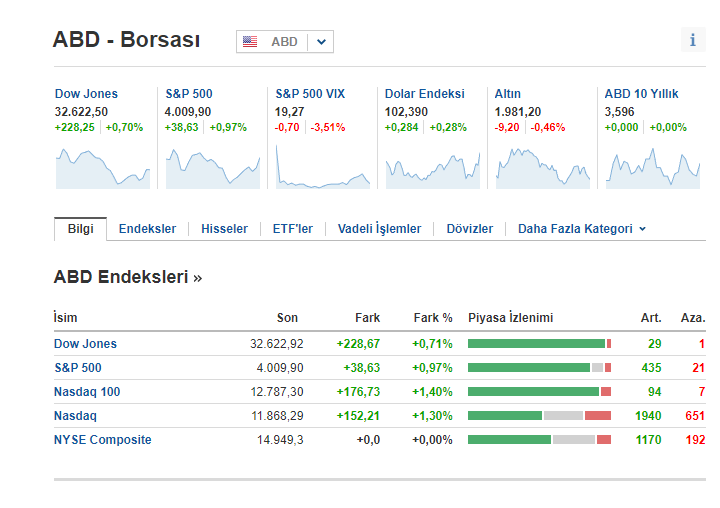This screenshot has width=720, height=508.
Task: Click the Altın mini chart
Action: coord(542,167)
